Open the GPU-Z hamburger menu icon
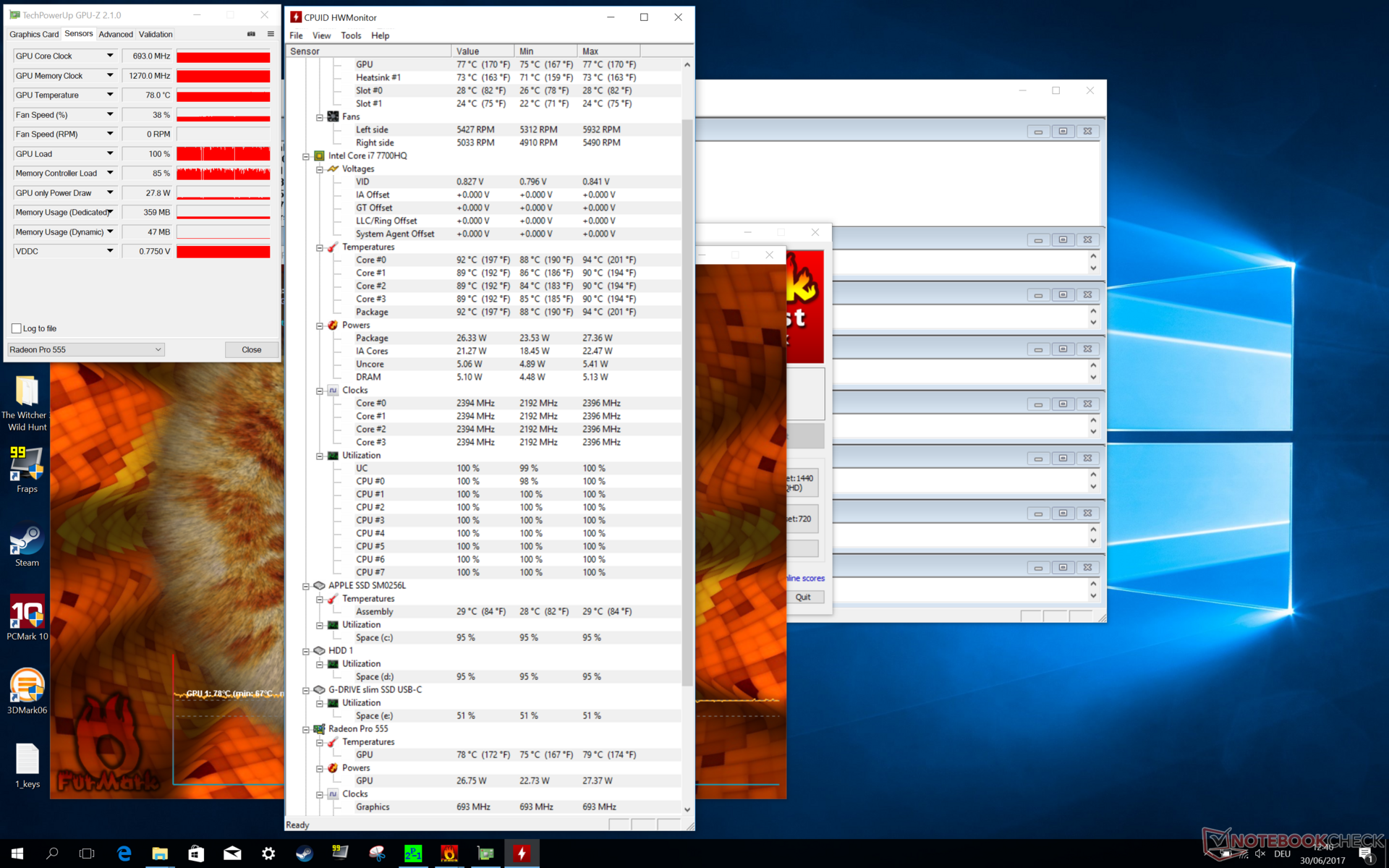This screenshot has width=1389, height=868. (271, 34)
